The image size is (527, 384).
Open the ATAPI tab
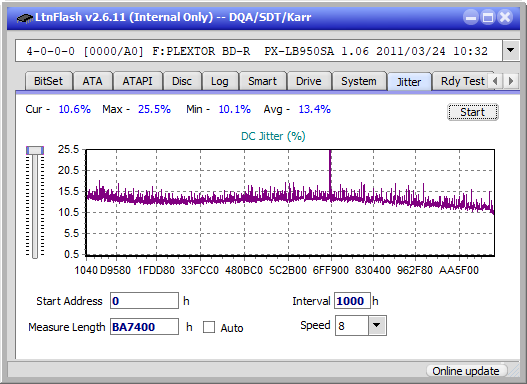(137, 81)
